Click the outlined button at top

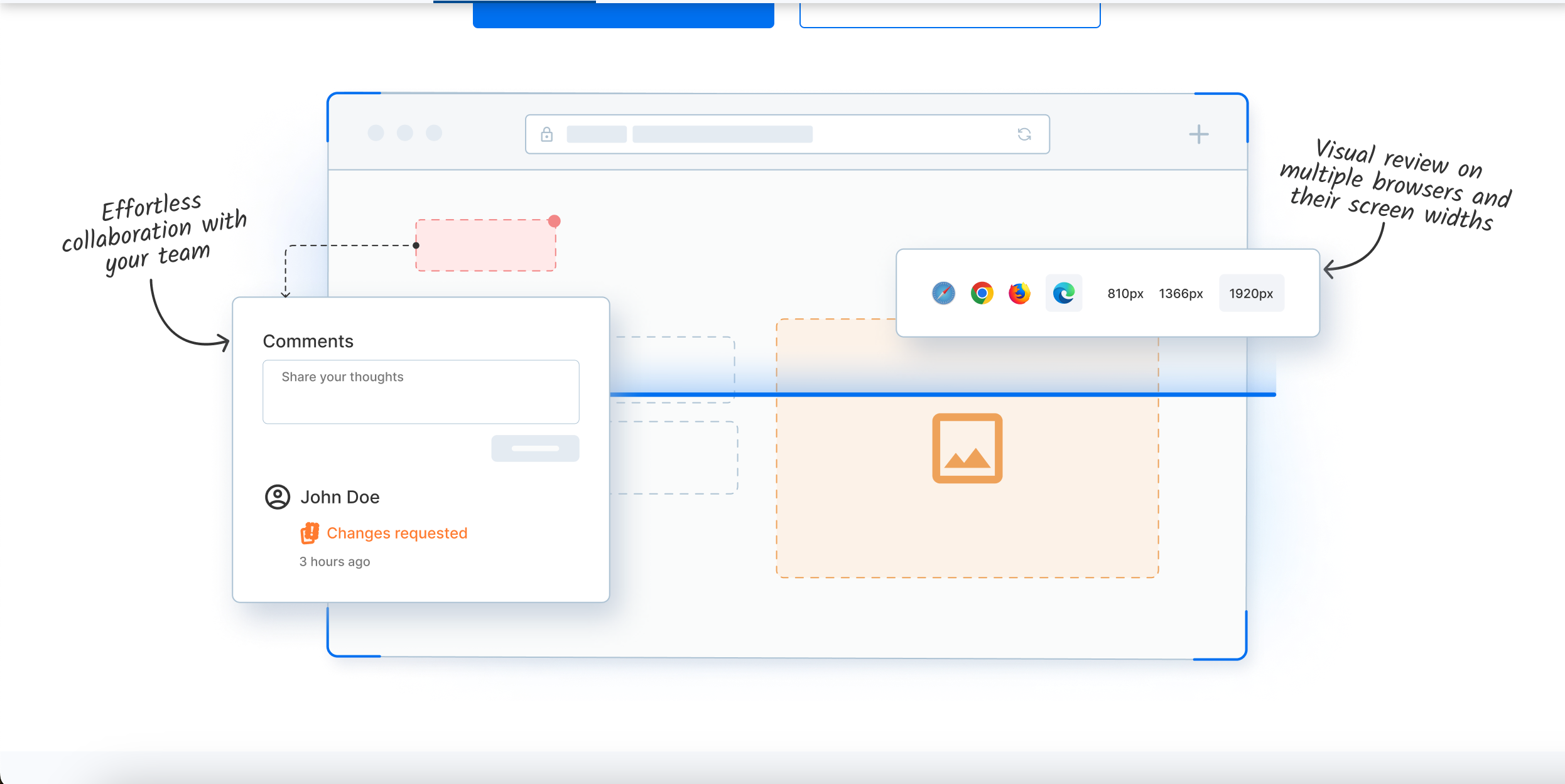[x=950, y=15]
